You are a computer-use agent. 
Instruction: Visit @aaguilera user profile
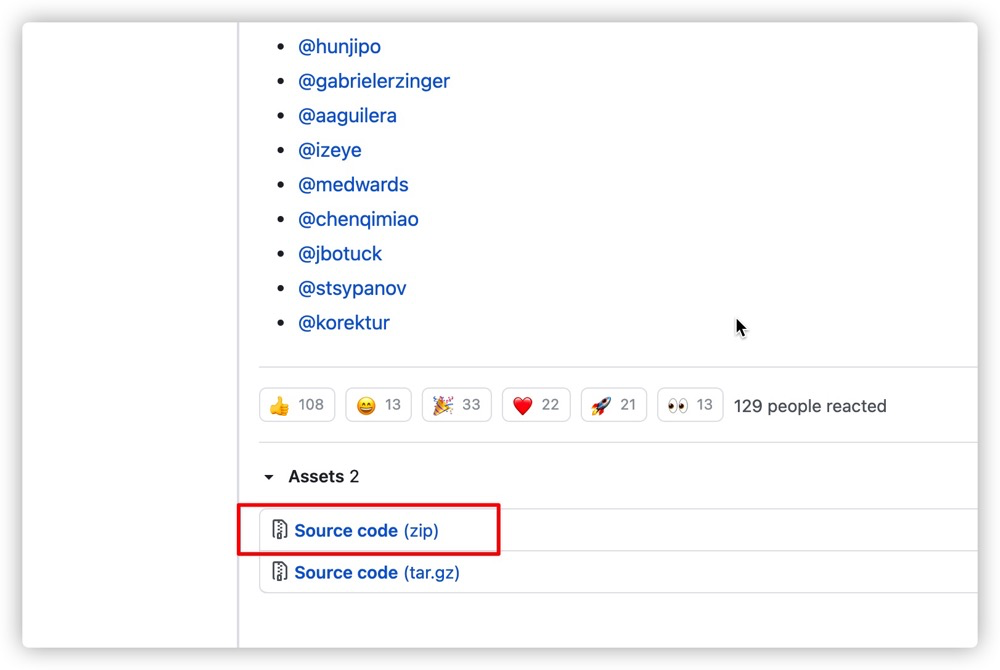point(347,115)
